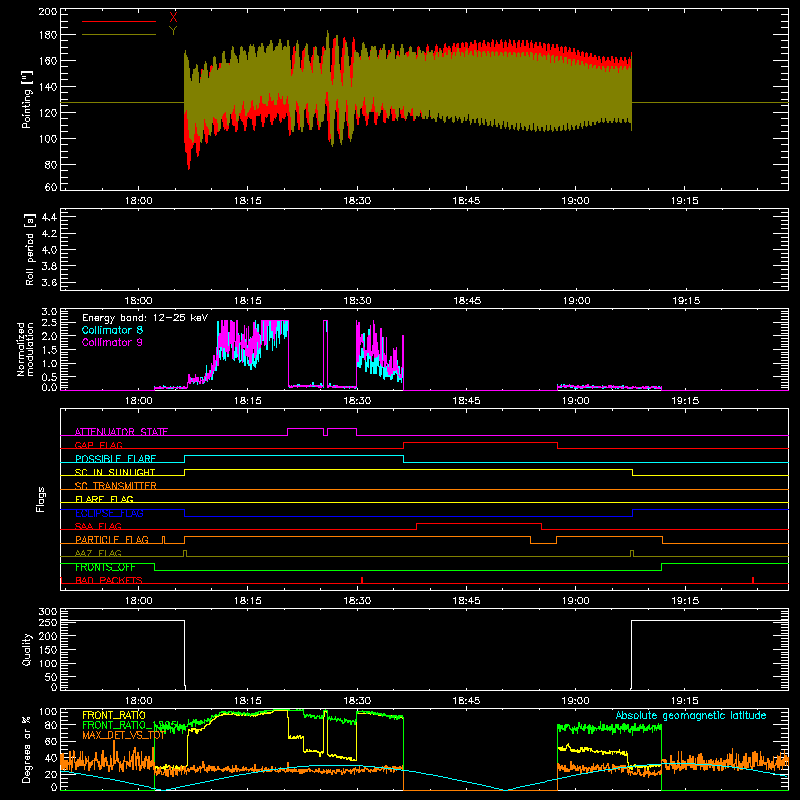Click the 250 tick on Quality axis
This screenshot has height=800, width=800.
tap(47, 622)
